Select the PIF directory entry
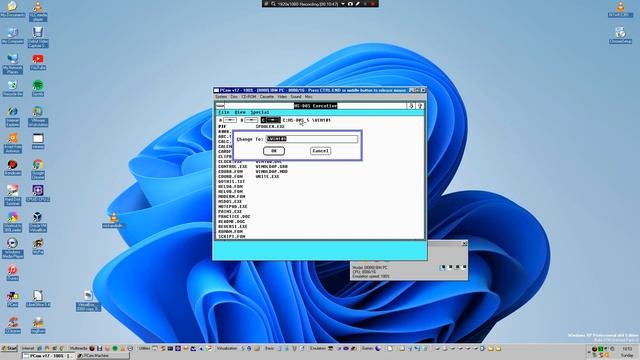This screenshot has width=640, height=360. click(222, 127)
